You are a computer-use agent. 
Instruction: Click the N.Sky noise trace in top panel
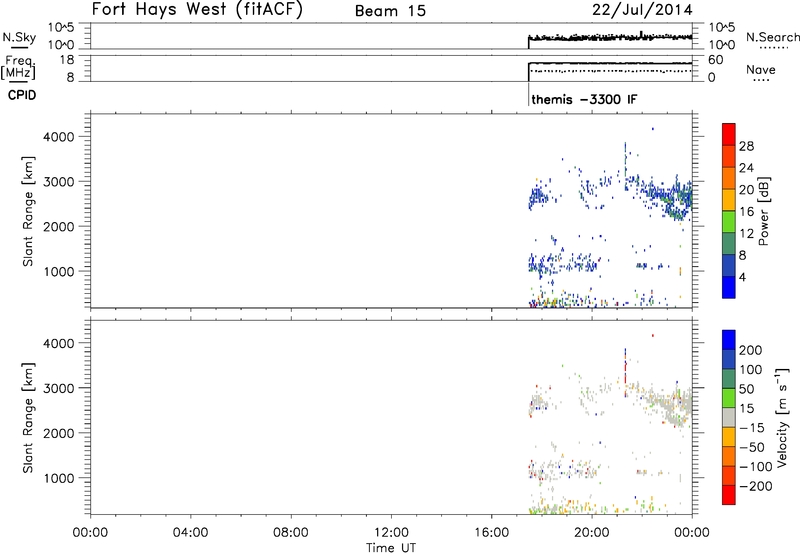click(x=610, y=37)
